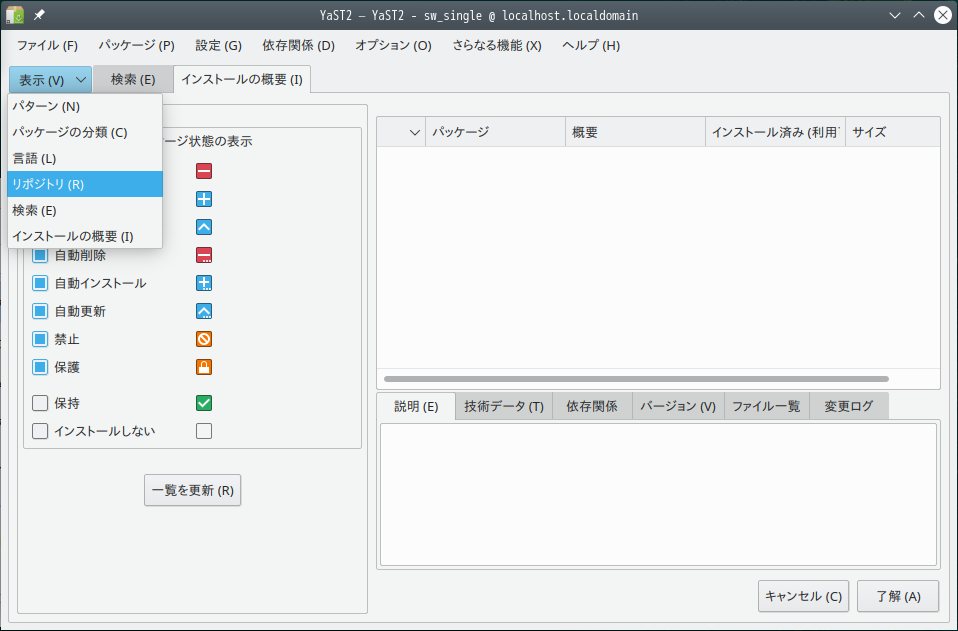The width and height of the screenshot is (958, 631).
Task: Open the さらなる機能 (X) menu
Action: 497,45
